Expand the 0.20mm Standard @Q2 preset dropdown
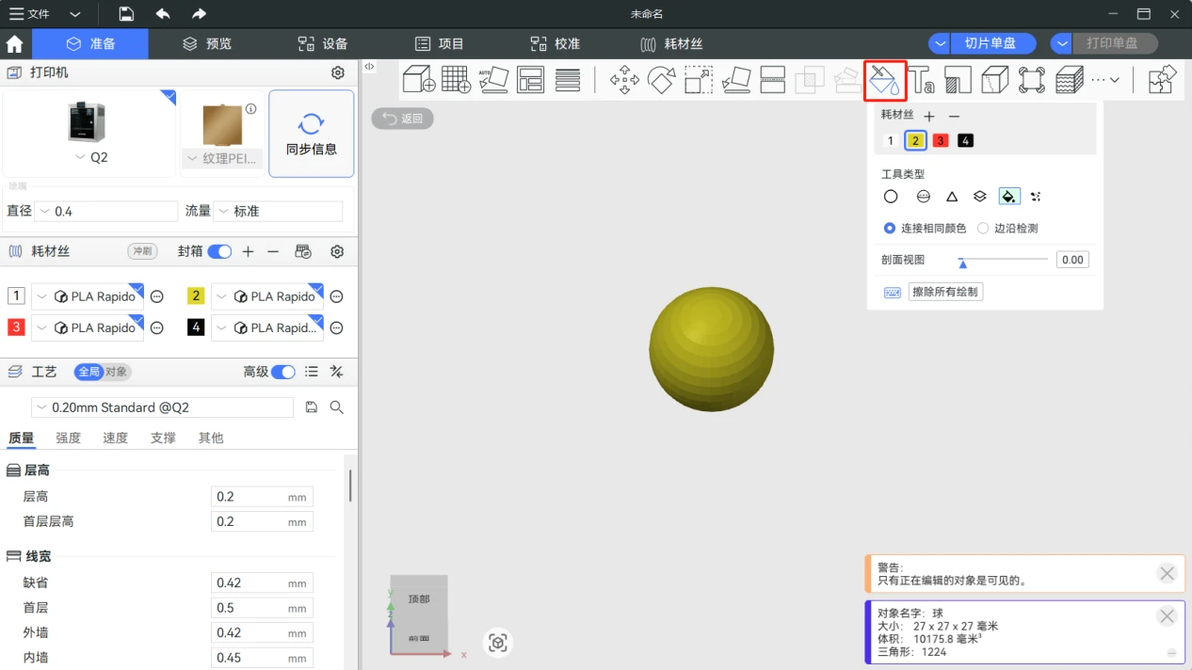The image size is (1192, 670). (162, 407)
